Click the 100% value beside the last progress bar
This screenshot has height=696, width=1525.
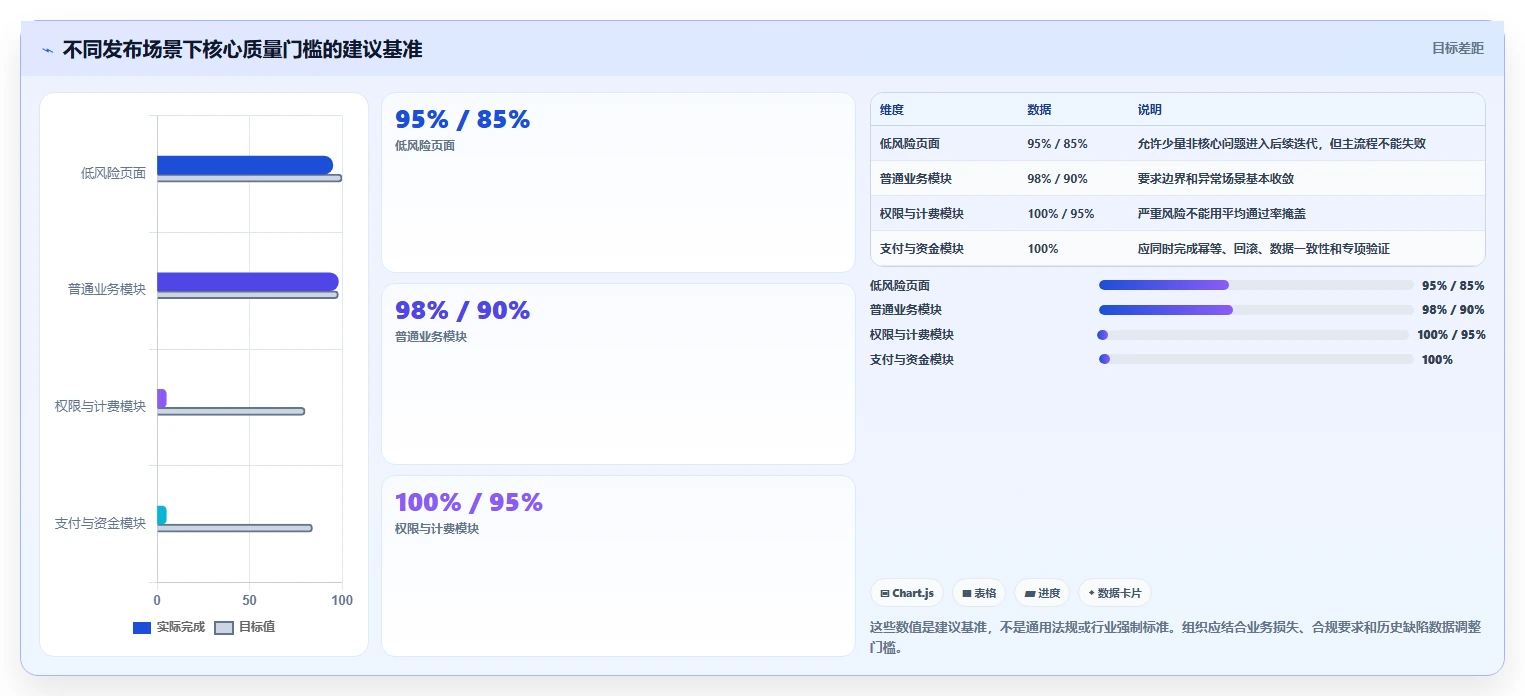click(1437, 360)
